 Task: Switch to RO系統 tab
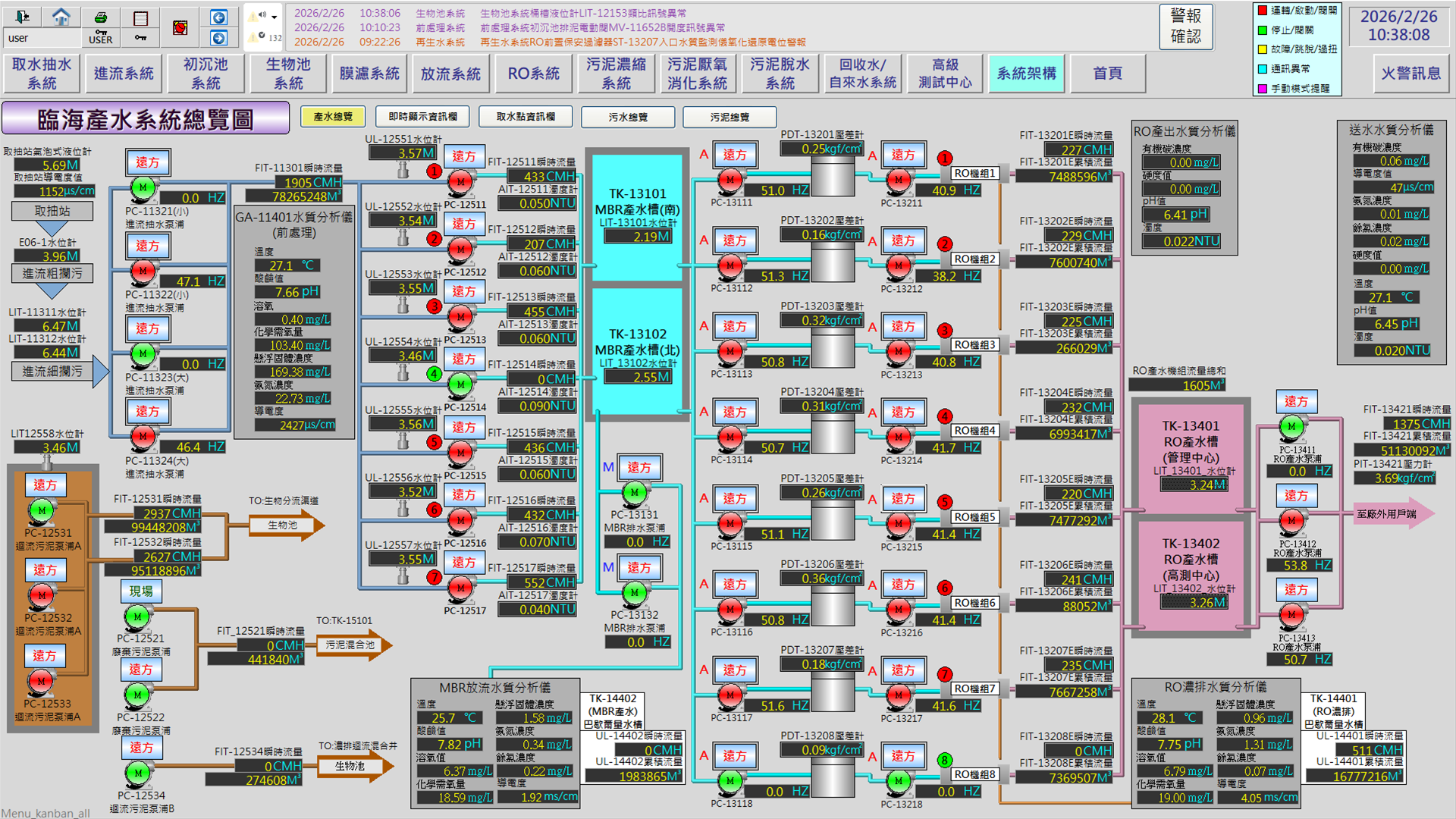pos(533,74)
